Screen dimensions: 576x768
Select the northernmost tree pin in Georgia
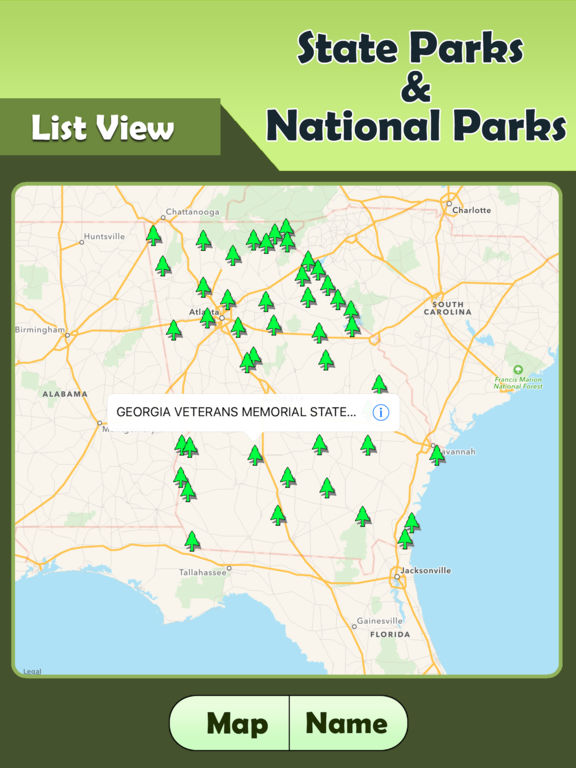(x=287, y=228)
